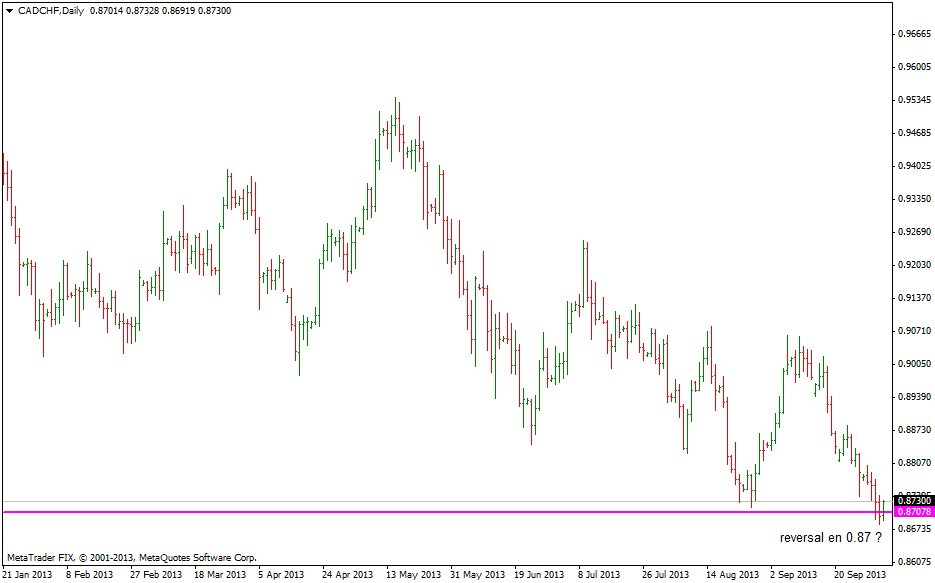The height and width of the screenshot is (583, 935).
Task: Click the 0.93350 price scale label
Action: pyautogui.click(x=914, y=199)
